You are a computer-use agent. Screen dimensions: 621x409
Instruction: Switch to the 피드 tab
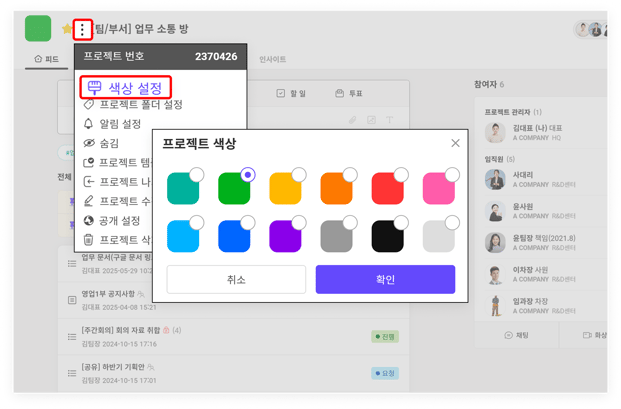[x=47, y=60]
